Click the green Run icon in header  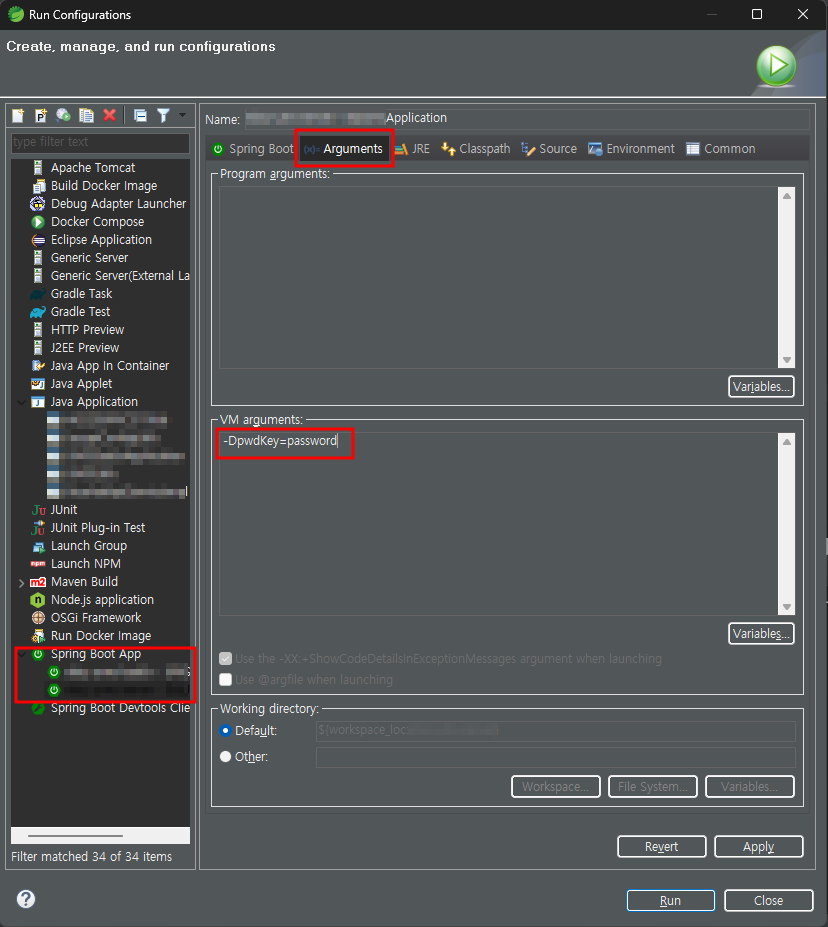pos(776,66)
